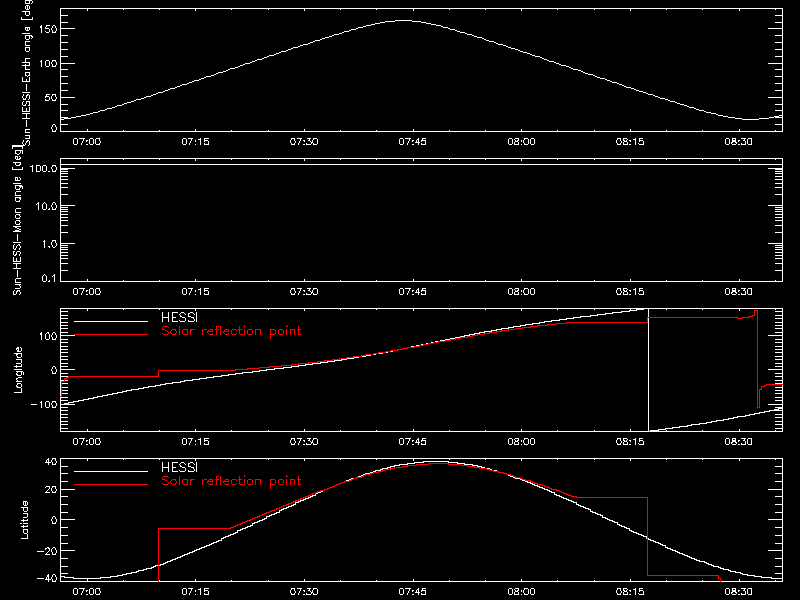Select the 50 tick on Earth angle plot
This screenshot has width=800, height=600.
51,97
